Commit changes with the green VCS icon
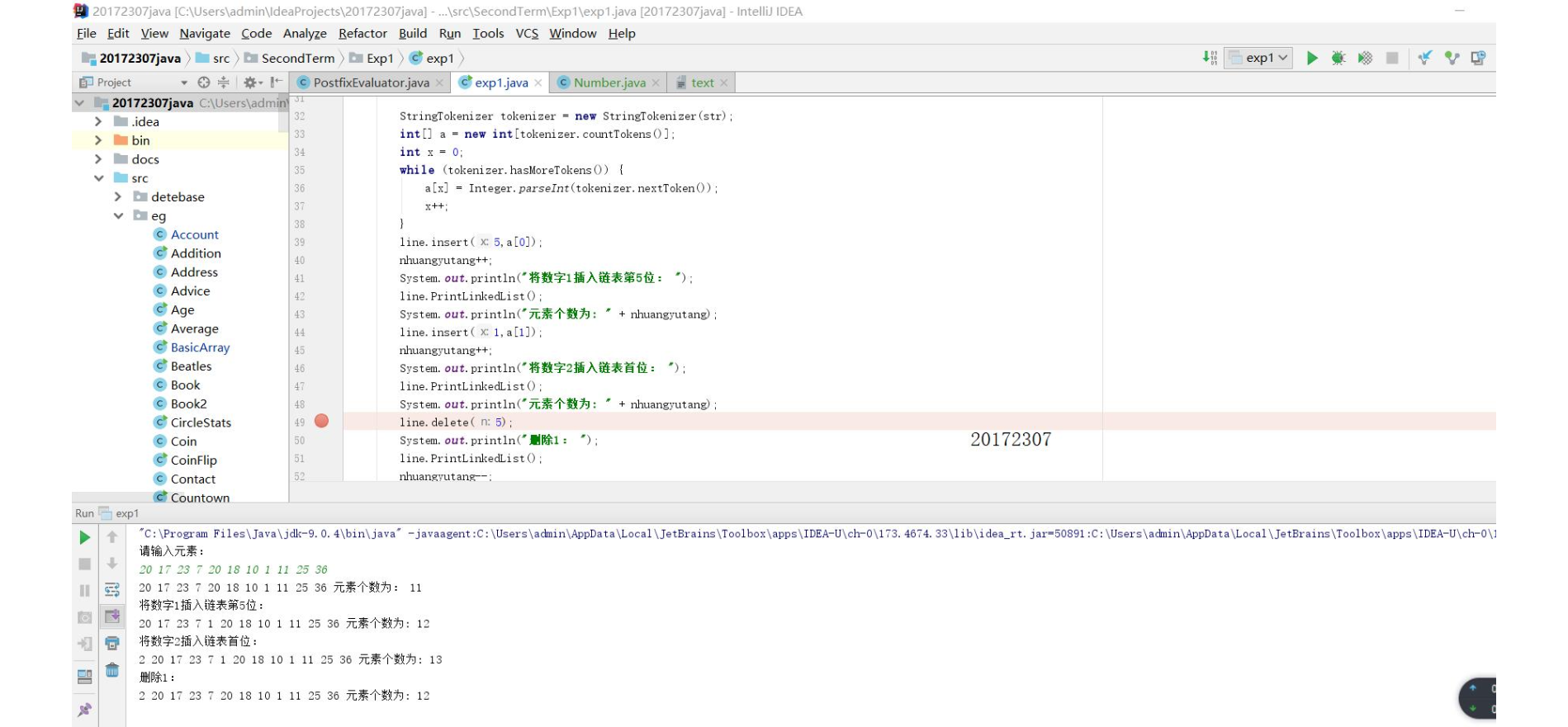This screenshot has width=1568, height=727. click(1452, 58)
